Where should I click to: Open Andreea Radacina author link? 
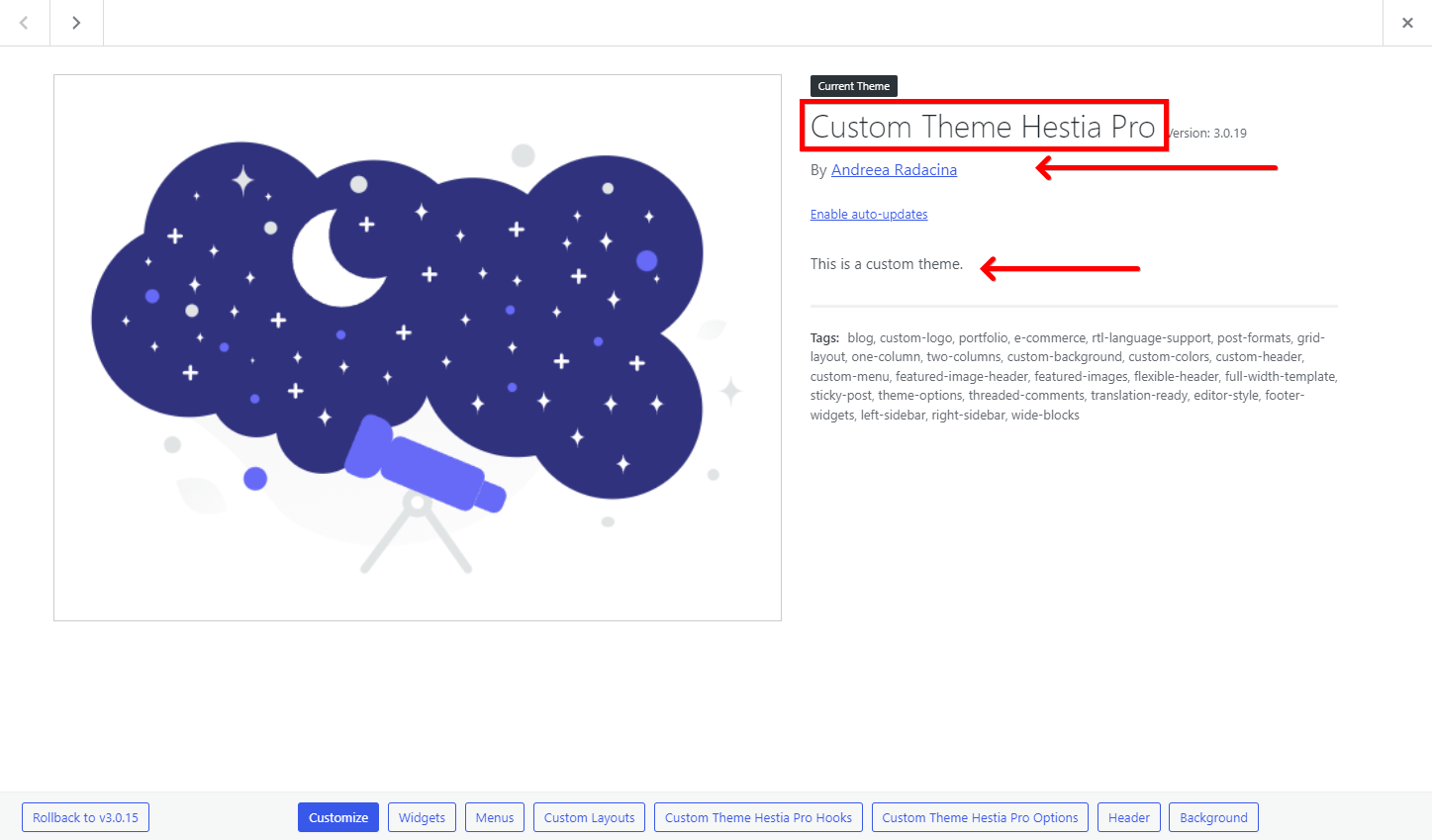894,170
